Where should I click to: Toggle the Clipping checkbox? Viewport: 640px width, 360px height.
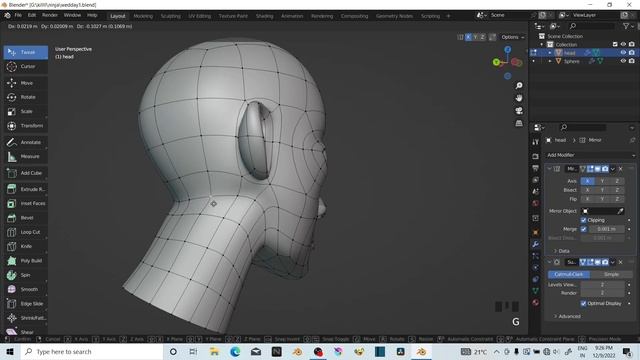pos(583,220)
